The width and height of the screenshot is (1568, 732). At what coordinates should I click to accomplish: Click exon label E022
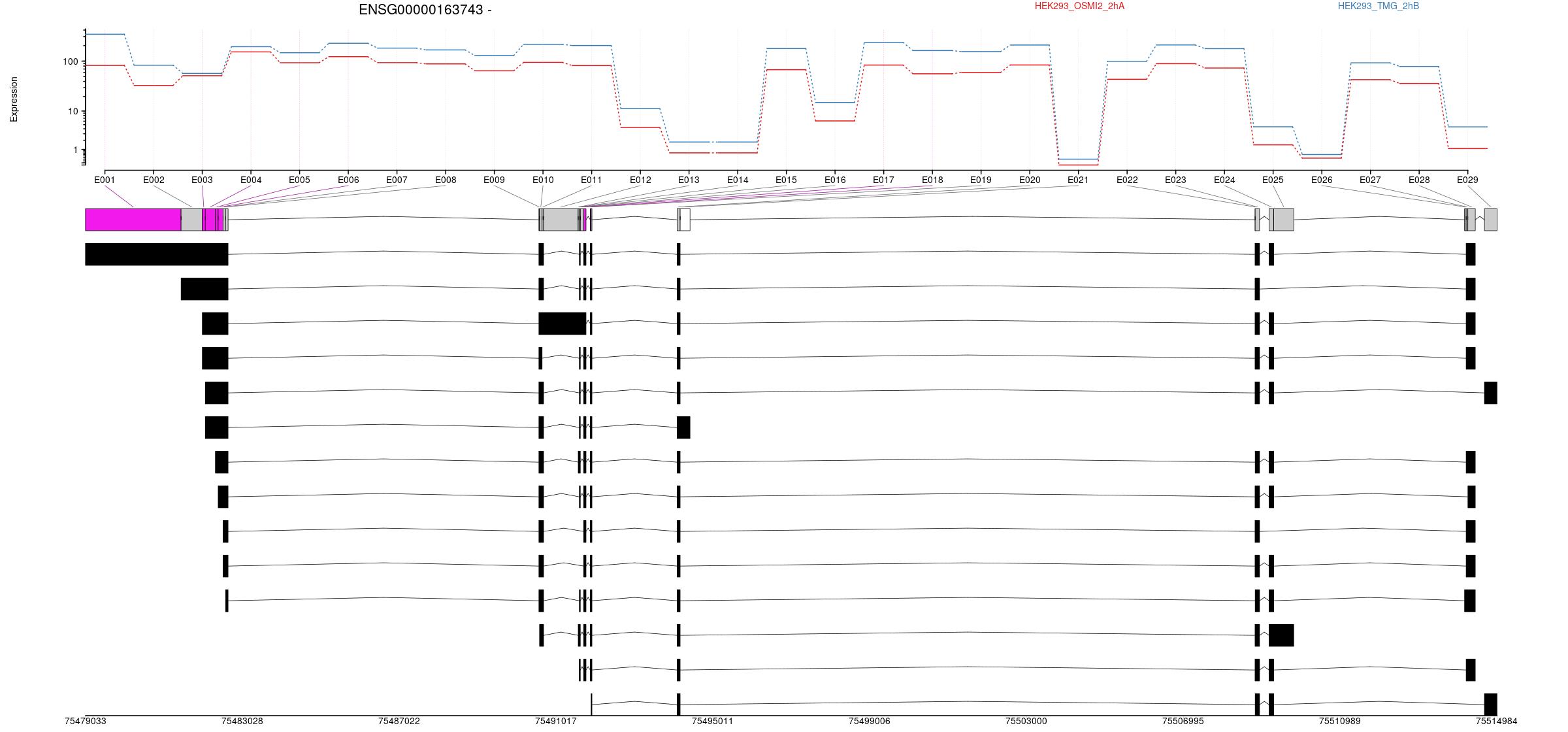coord(1127,180)
